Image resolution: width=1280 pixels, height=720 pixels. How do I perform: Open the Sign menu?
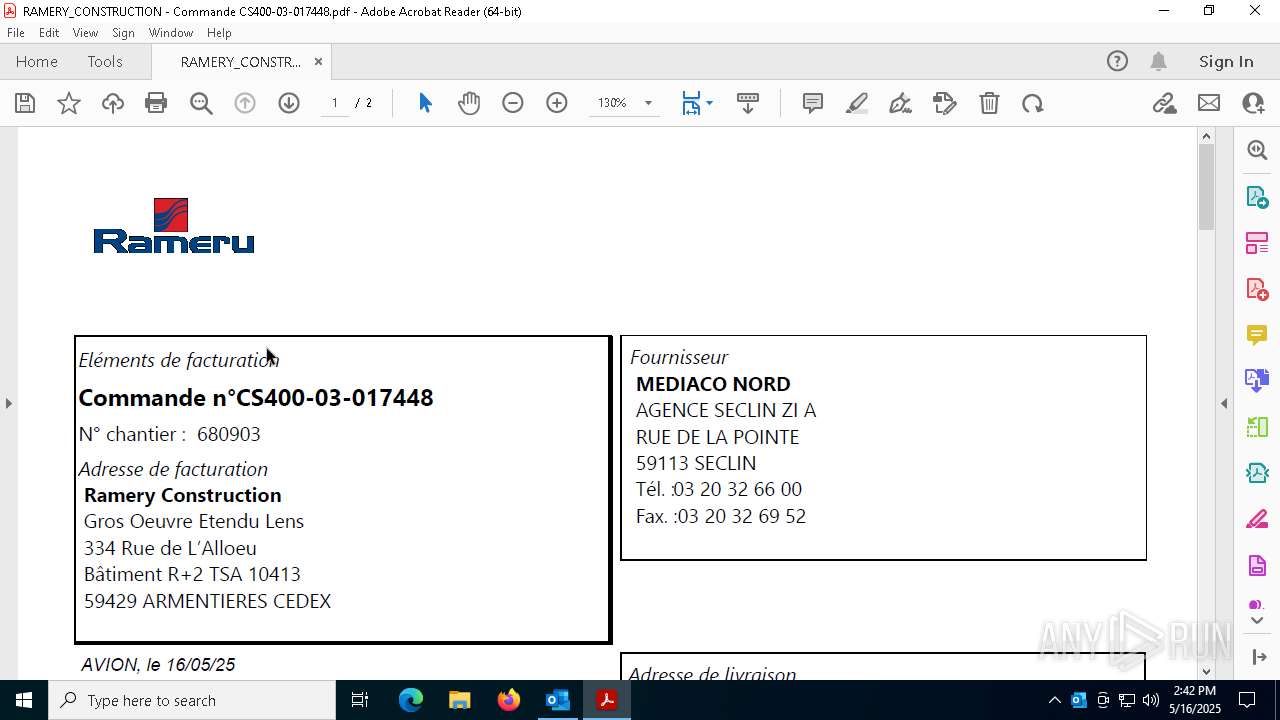123,33
